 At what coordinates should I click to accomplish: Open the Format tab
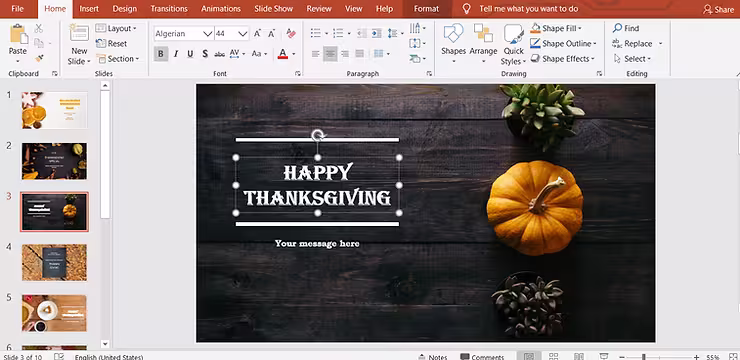pyautogui.click(x=426, y=8)
